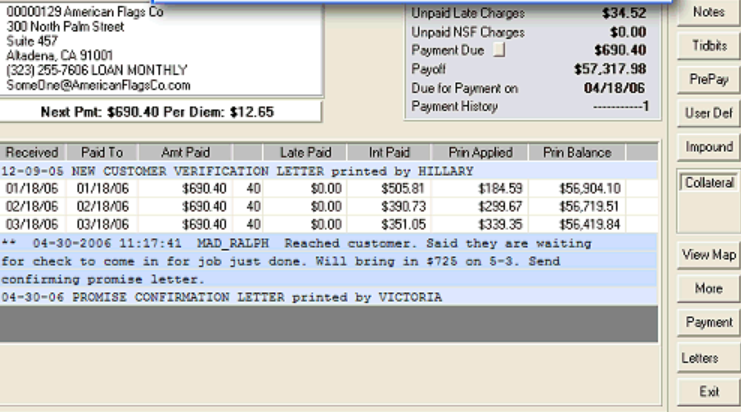Image resolution: width=741 pixels, height=412 pixels.
Task: Click the Letters button
Action: pyautogui.click(x=708, y=358)
